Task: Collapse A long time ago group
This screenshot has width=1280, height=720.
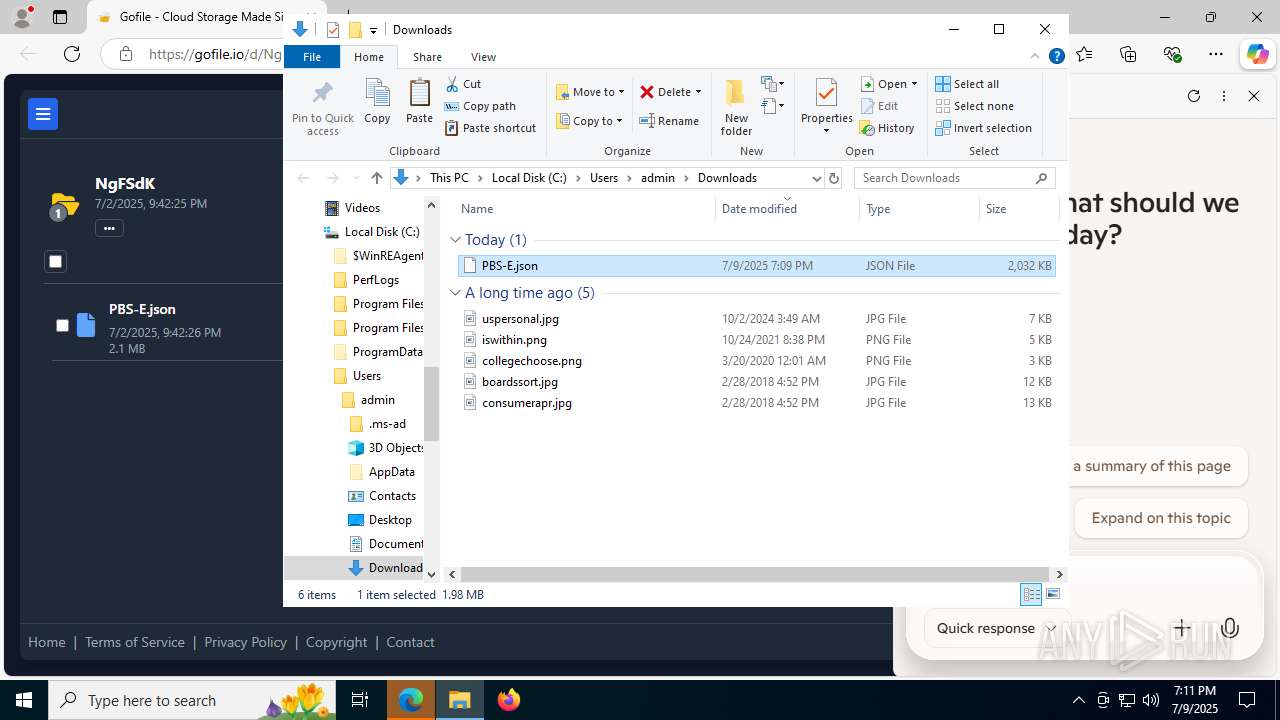Action: click(456, 293)
